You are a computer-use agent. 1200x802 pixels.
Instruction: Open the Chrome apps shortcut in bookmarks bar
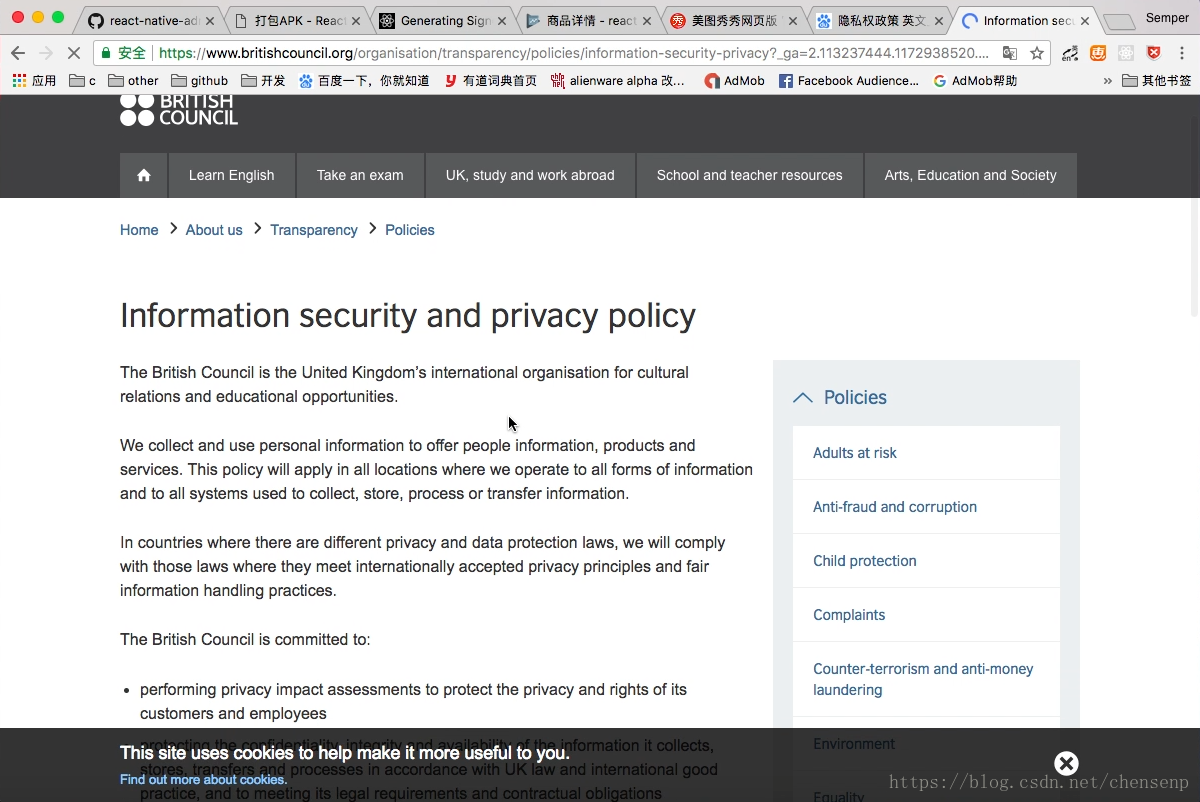coord(34,81)
